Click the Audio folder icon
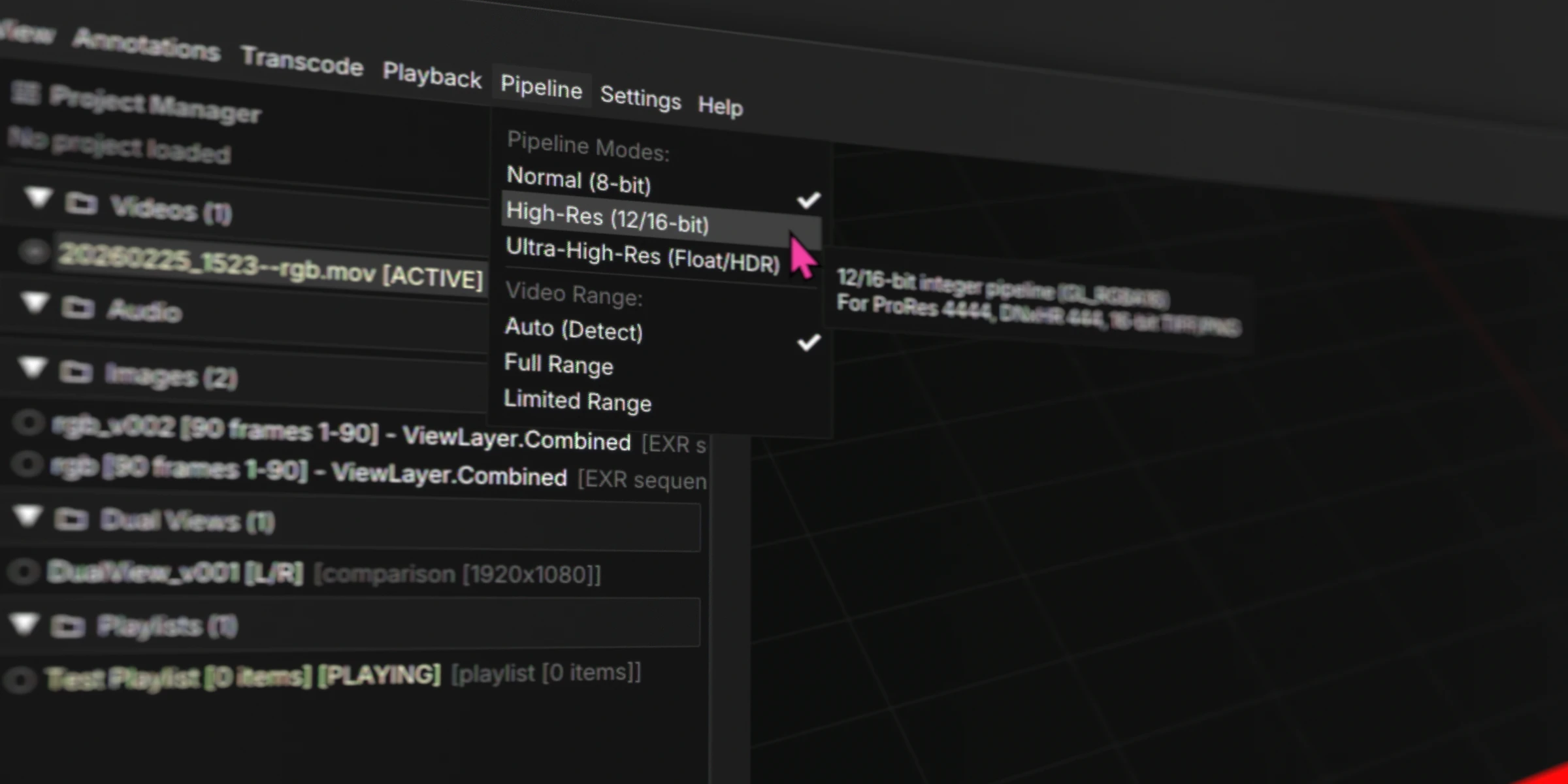The height and width of the screenshot is (784, 1568). (78, 308)
